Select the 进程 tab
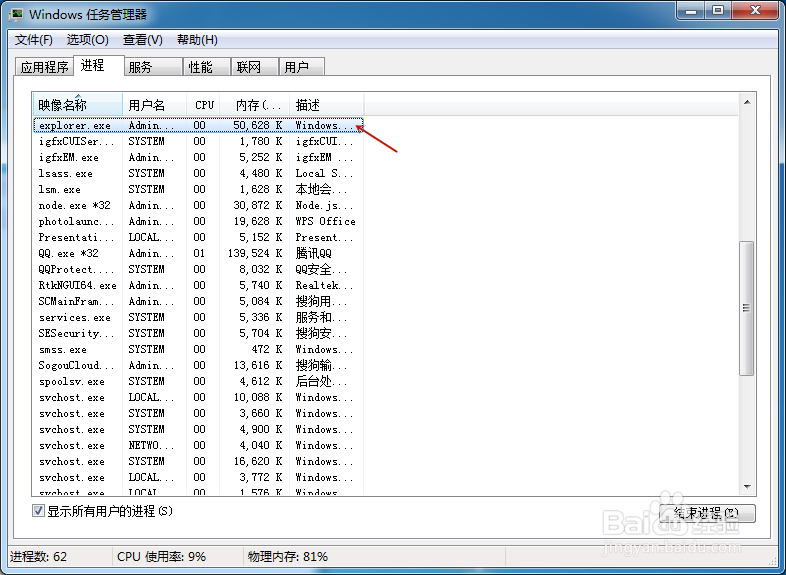786x575 pixels. tap(98, 65)
